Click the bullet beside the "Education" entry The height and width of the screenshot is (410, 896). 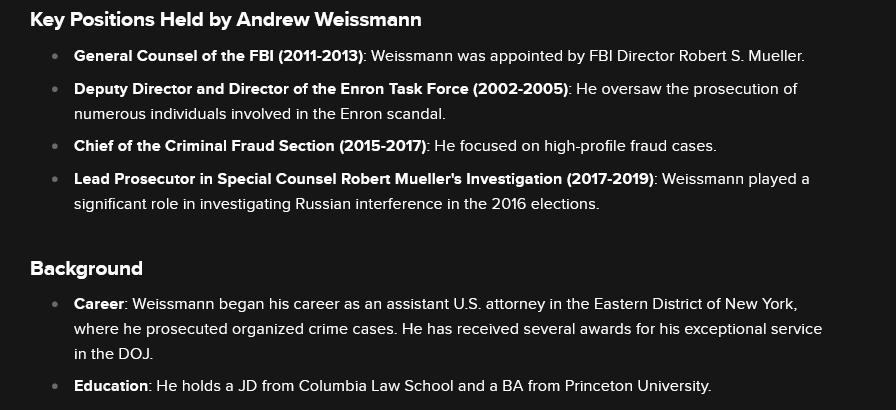(x=55, y=385)
